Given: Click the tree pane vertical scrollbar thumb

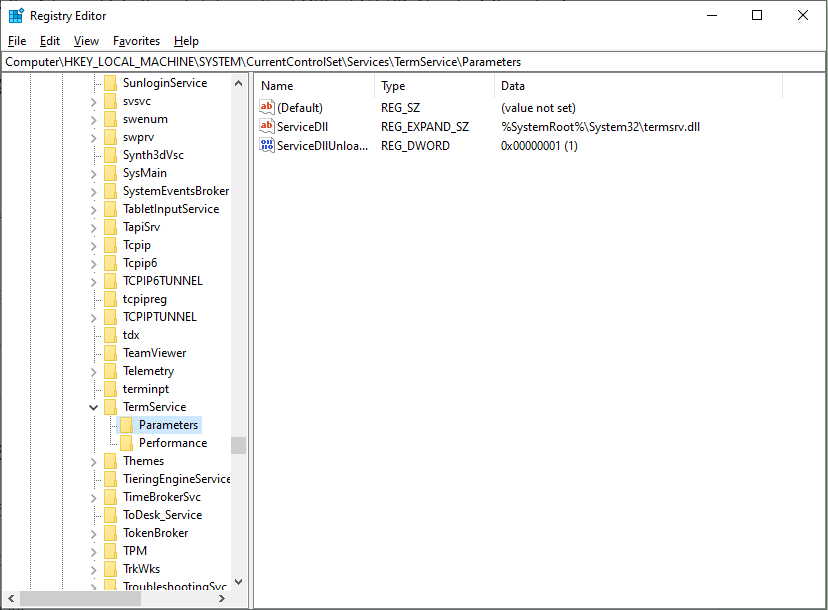Looking at the screenshot, I should [x=238, y=445].
